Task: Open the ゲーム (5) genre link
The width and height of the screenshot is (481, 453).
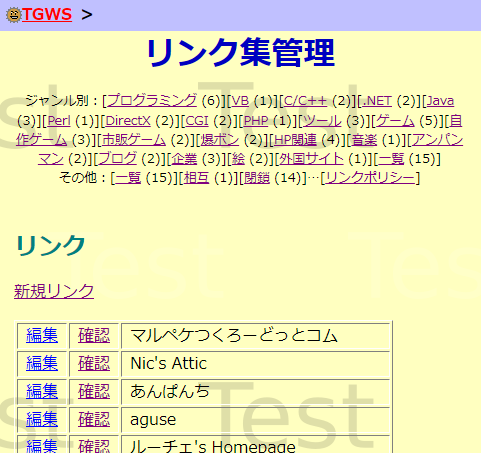Action: [395, 121]
